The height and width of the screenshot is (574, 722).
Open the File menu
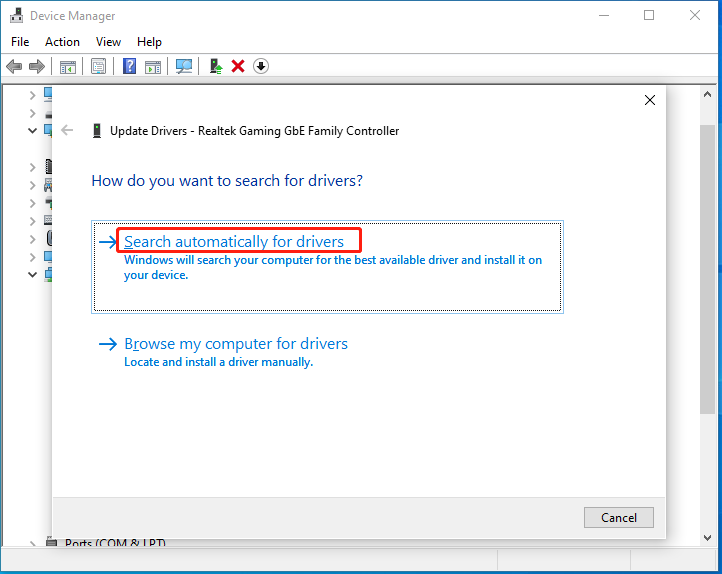20,42
